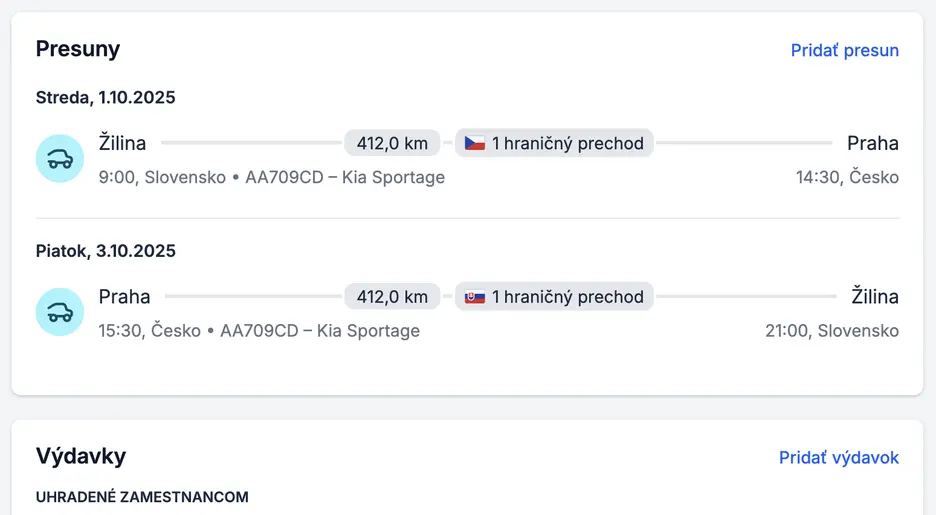Click '15:30, Česko • AA709CD' details line

[x=259, y=330]
